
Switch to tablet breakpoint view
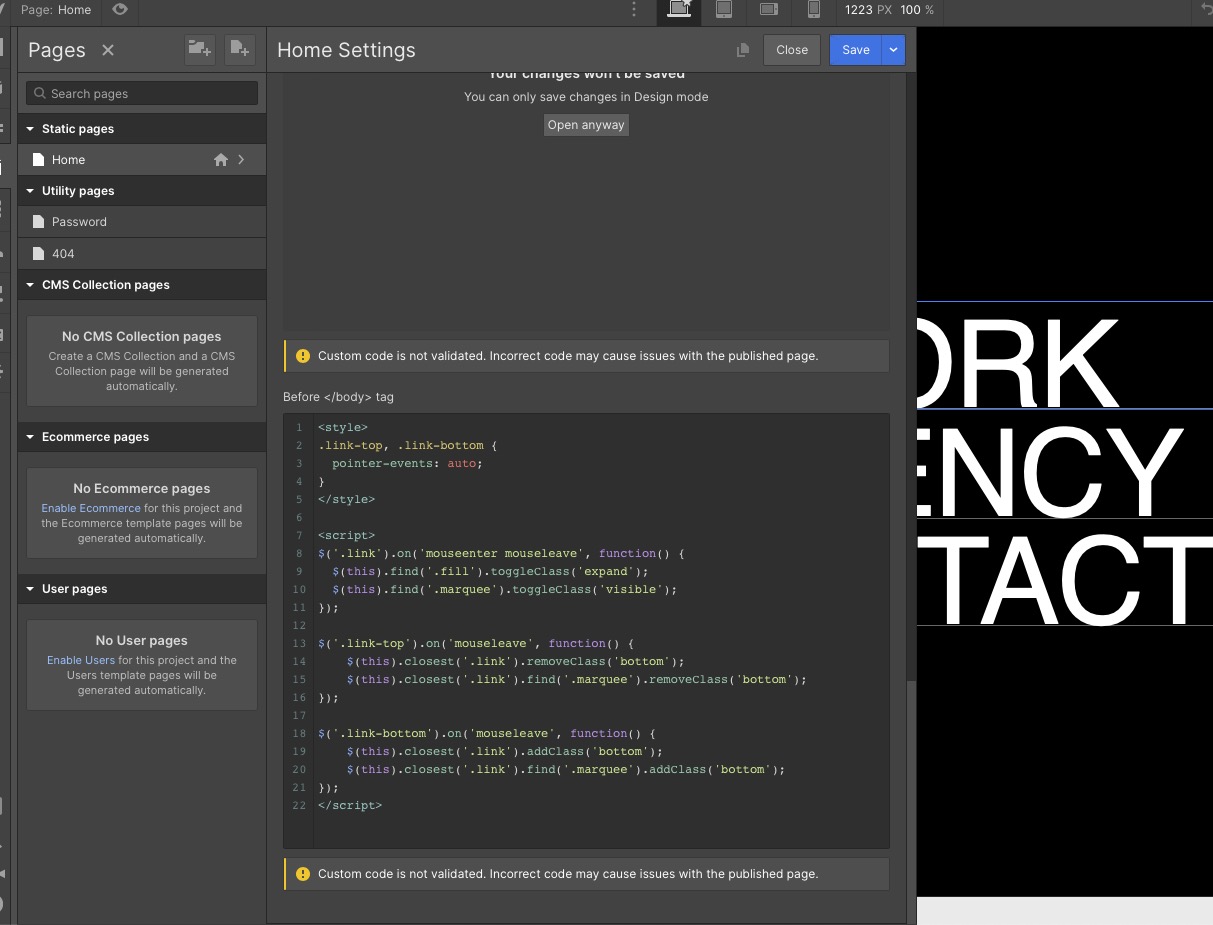(x=724, y=10)
